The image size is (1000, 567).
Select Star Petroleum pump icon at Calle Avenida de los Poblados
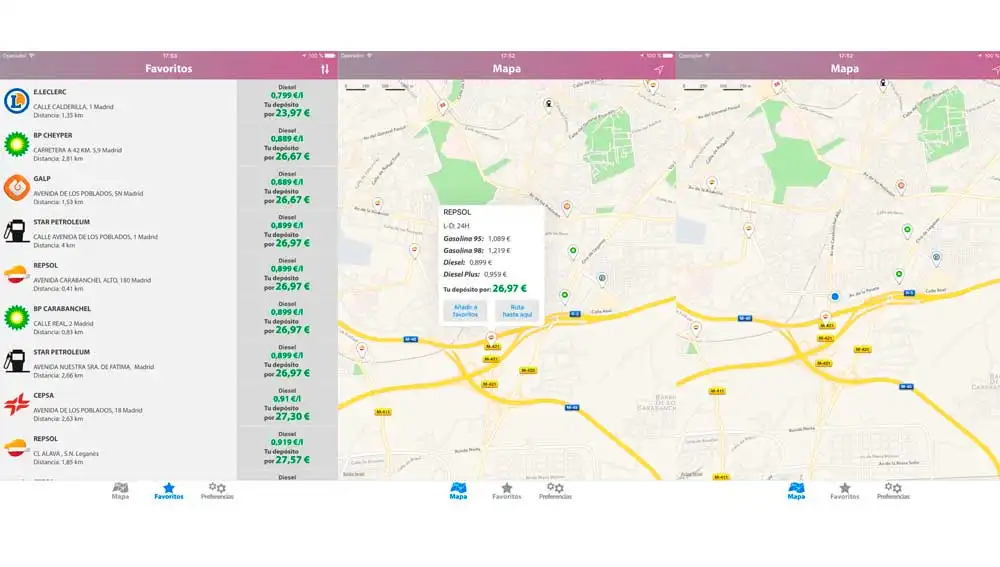click(15, 232)
